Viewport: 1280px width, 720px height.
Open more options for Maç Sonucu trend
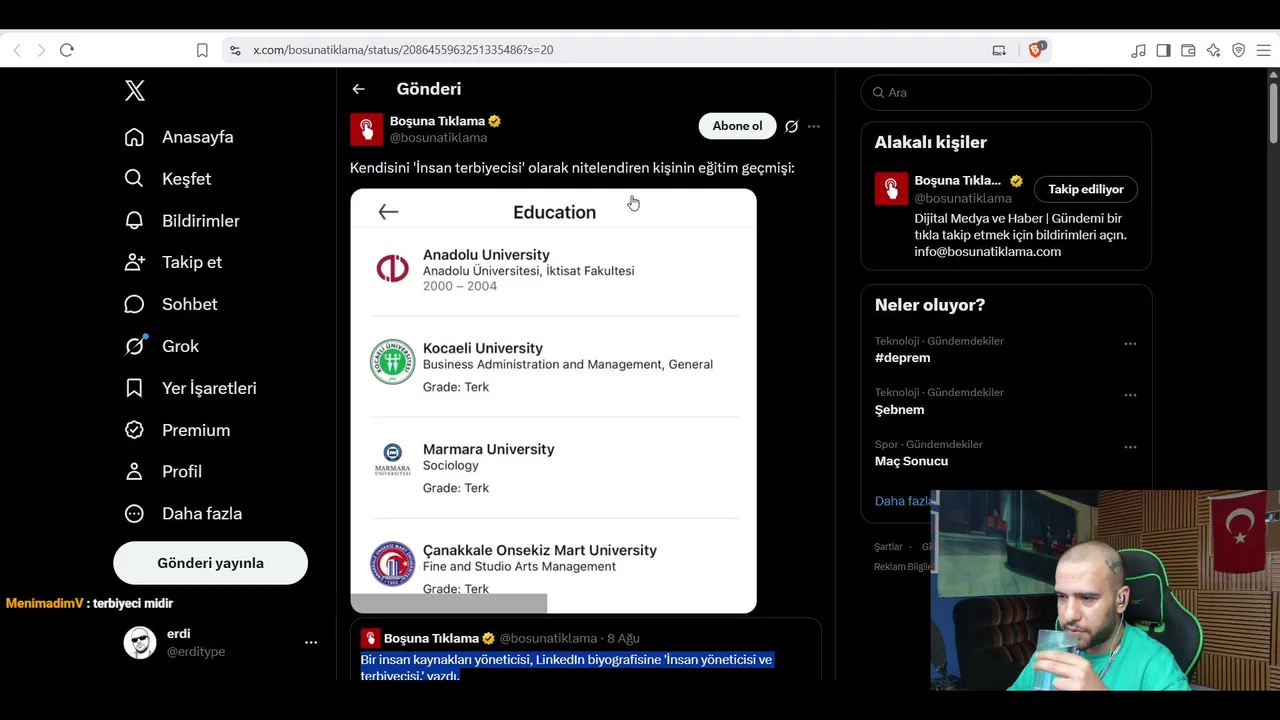(x=1130, y=447)
